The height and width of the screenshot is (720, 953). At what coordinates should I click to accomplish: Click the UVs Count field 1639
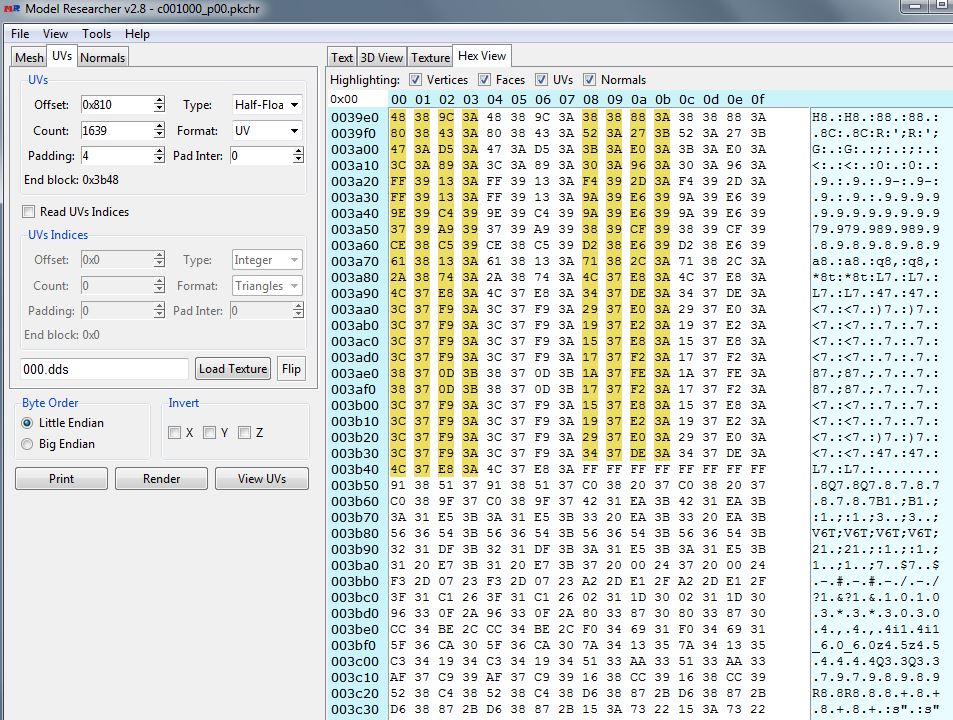(117, 131)
